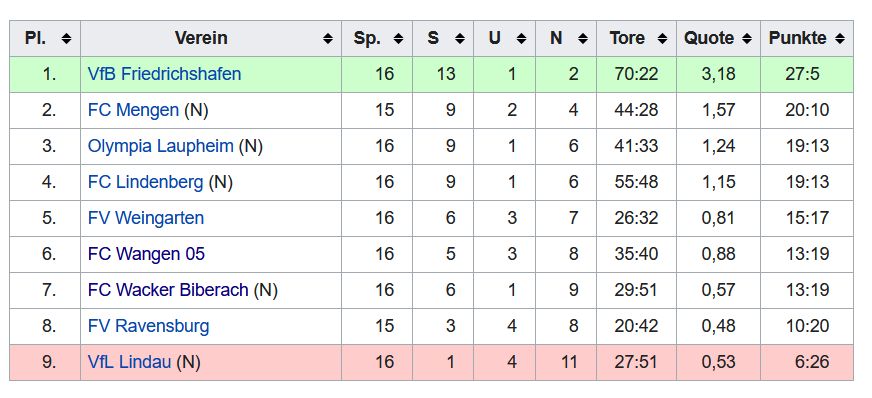This screenshot has height=398, width=872.
Task: Sort by Punkte column arrows
Action: tap(839, 39)
